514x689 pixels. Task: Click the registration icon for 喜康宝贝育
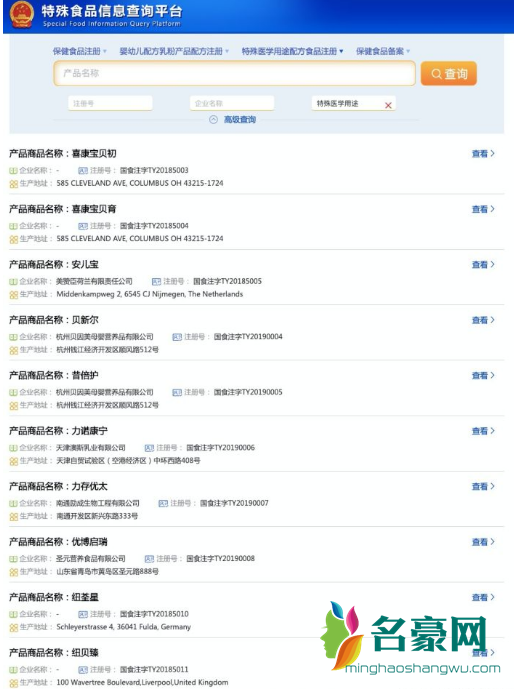(x=83, y=226)
